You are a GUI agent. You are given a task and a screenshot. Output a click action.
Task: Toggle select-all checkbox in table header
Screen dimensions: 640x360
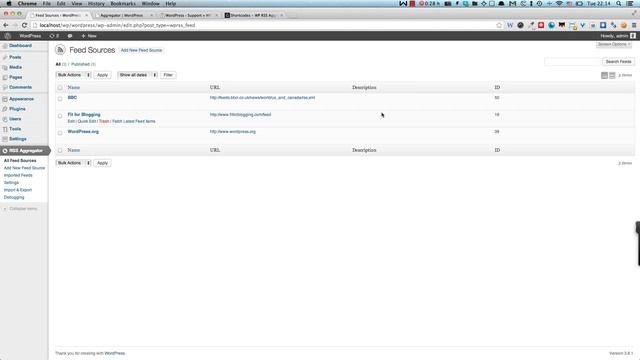pos(60,88)
